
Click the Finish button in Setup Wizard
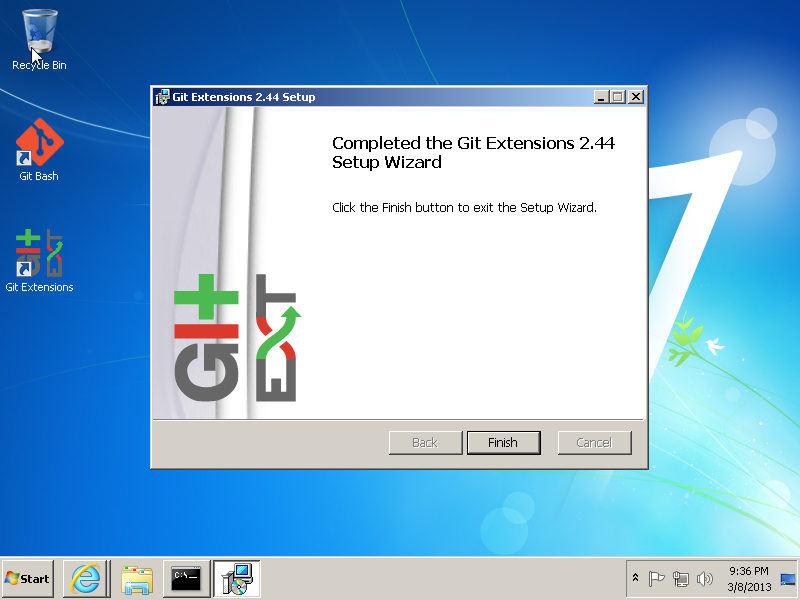pyautogui.click(x=504, y=442)
